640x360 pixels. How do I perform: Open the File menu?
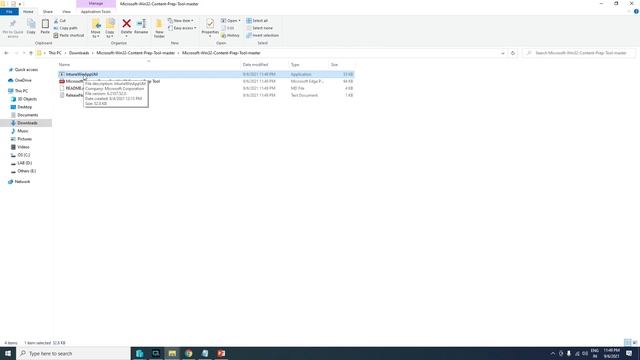pos(9,11)
